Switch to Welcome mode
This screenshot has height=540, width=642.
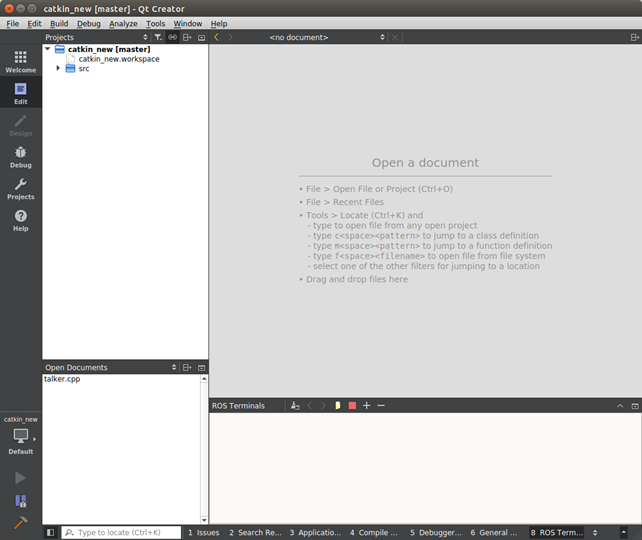(20, 61)
